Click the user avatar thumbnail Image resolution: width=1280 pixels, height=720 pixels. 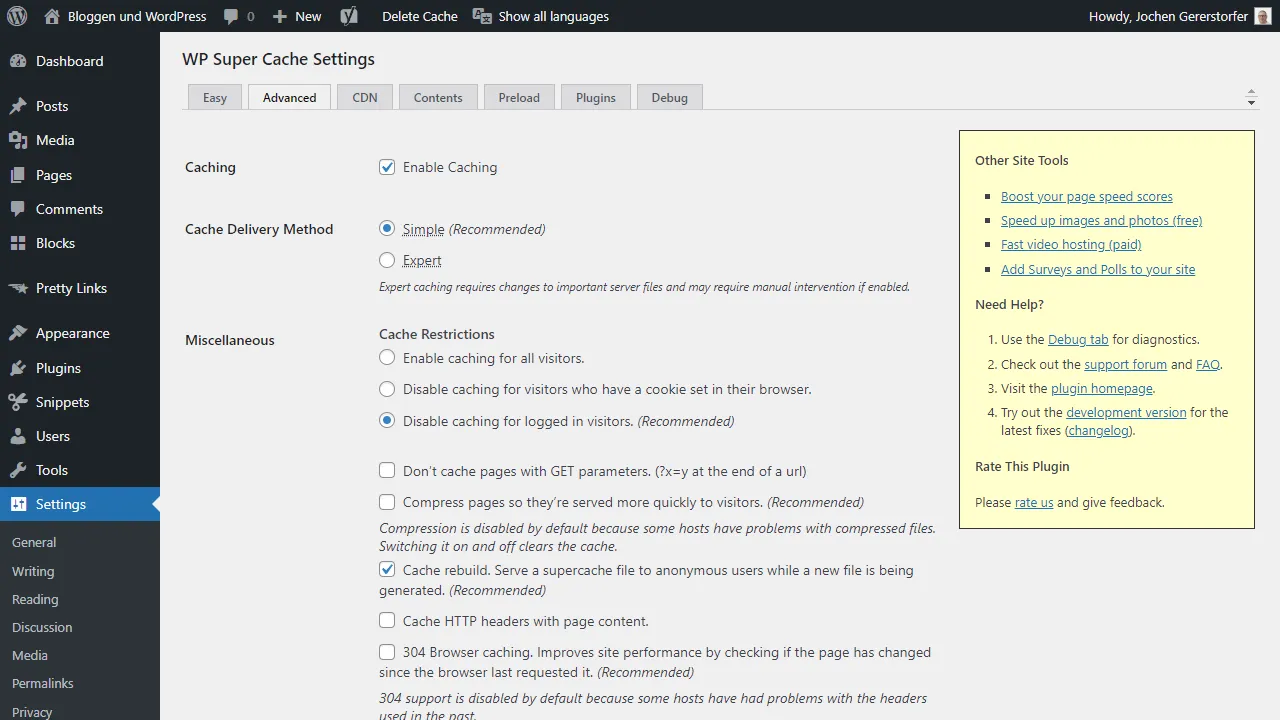coord(1264,16)
